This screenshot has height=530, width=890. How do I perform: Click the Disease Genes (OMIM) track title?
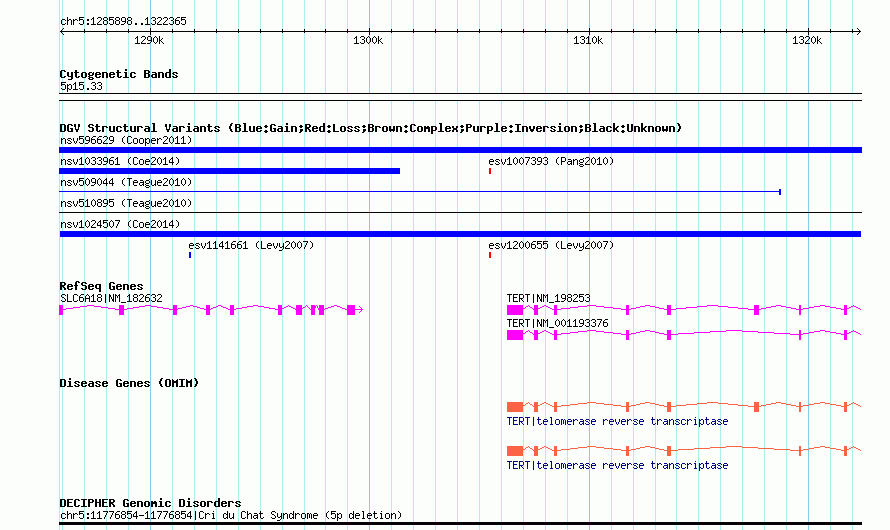(x=129, y=383)
